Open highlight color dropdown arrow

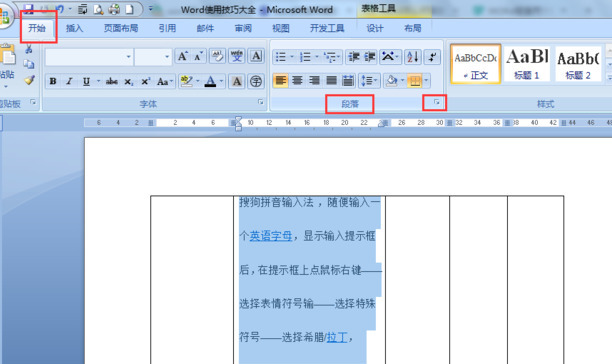point(197,81)
